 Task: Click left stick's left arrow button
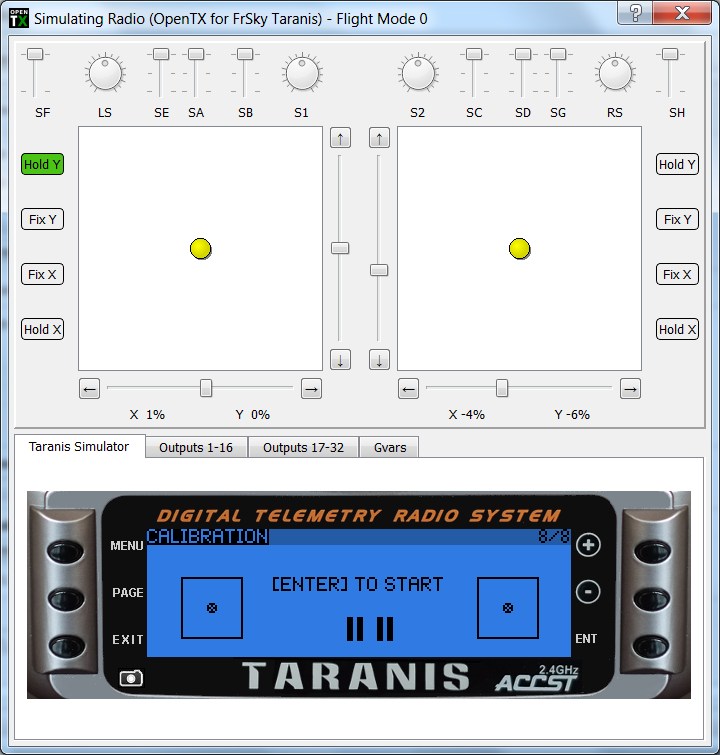click(x=90, y=389)
